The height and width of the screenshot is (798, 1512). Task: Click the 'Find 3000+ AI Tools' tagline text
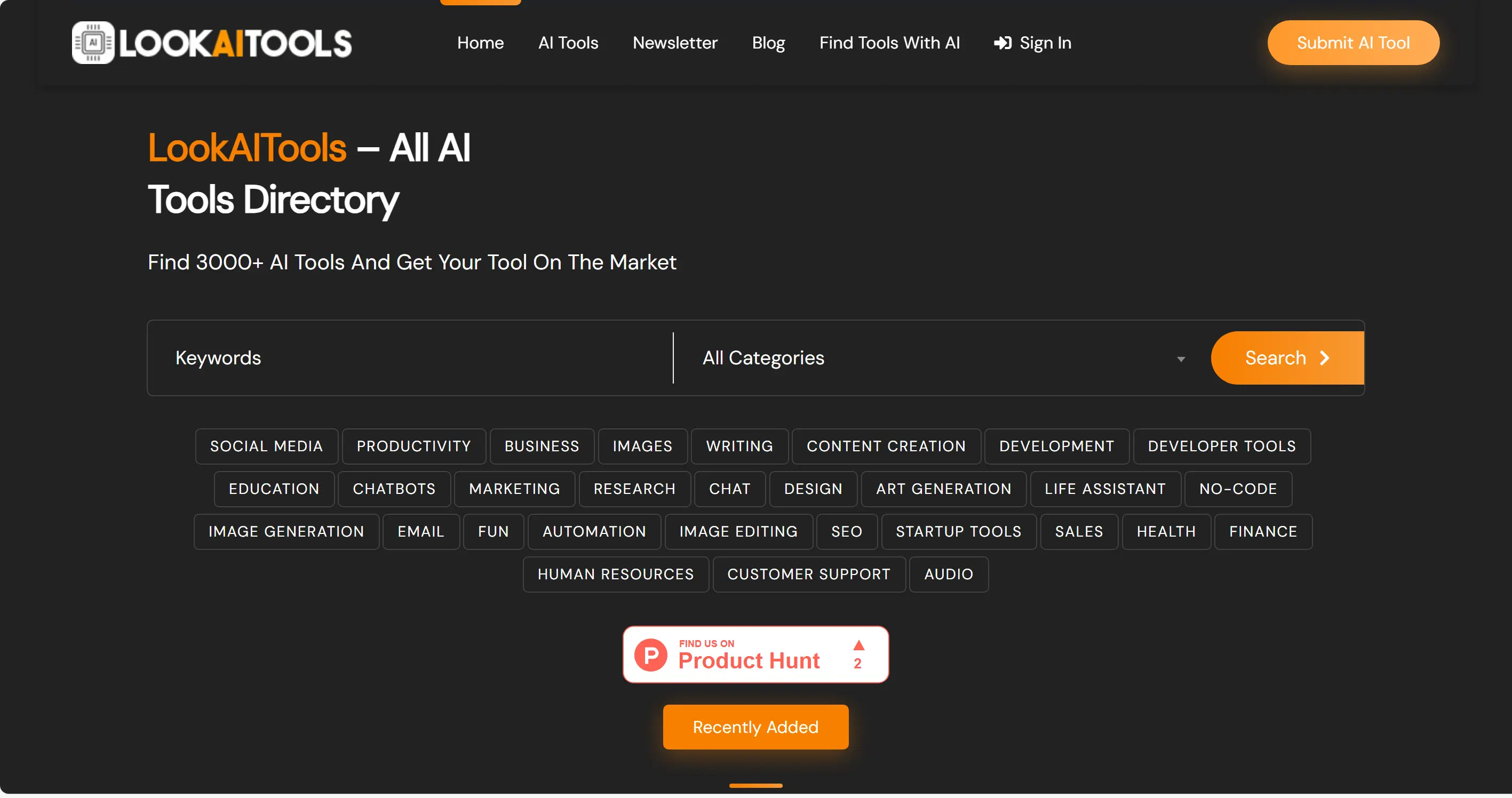coord(412,263)
